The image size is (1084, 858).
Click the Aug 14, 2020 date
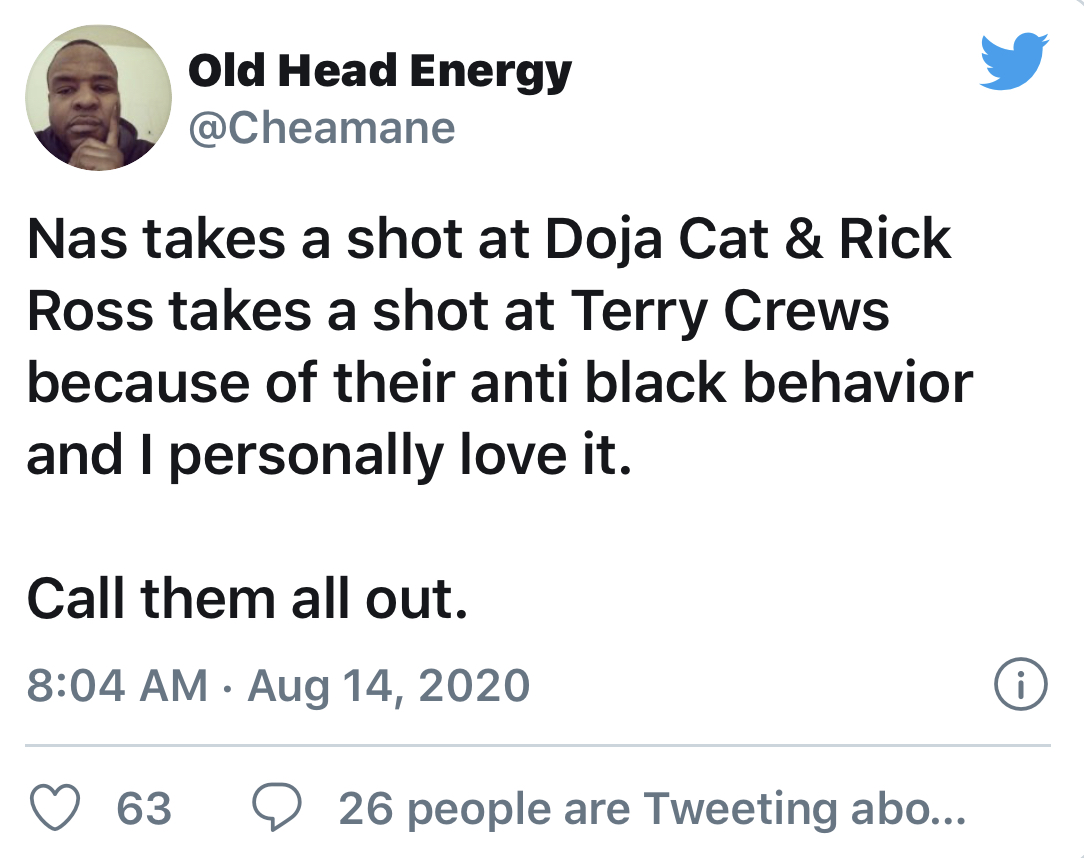388,686
